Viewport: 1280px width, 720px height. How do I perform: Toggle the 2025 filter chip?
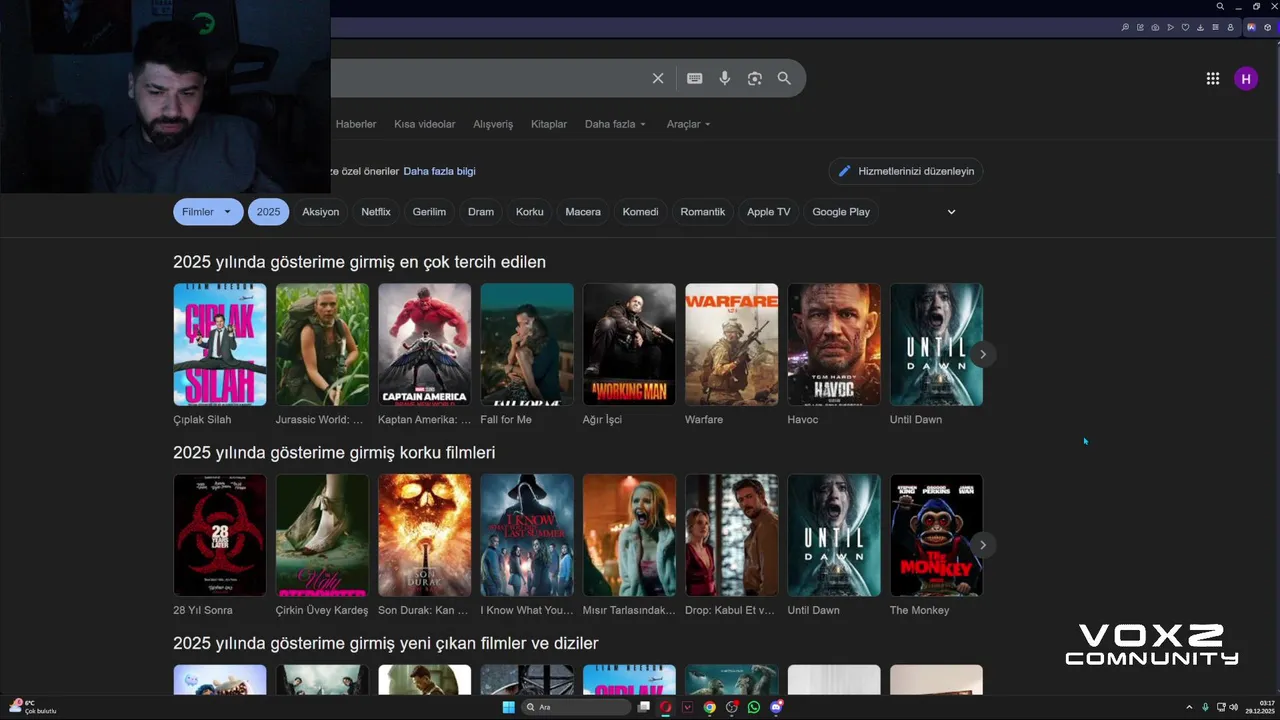[x=268, y=212]
